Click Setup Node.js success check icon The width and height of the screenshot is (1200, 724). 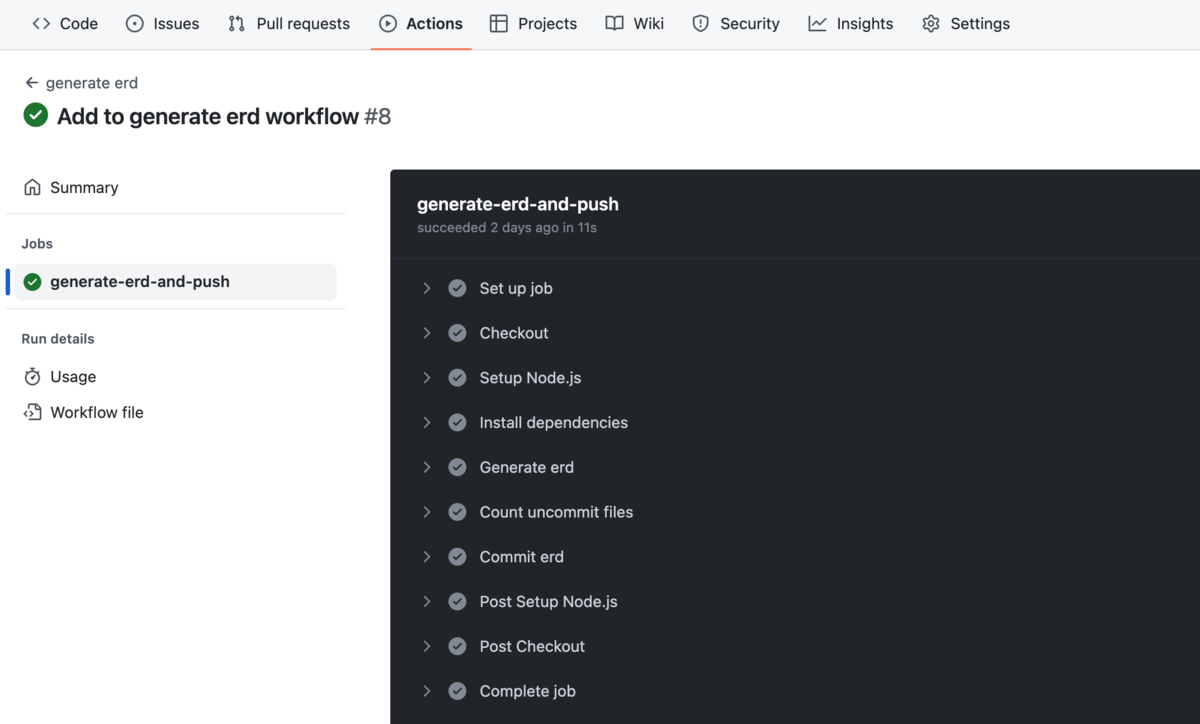click(x=457, y=378)
